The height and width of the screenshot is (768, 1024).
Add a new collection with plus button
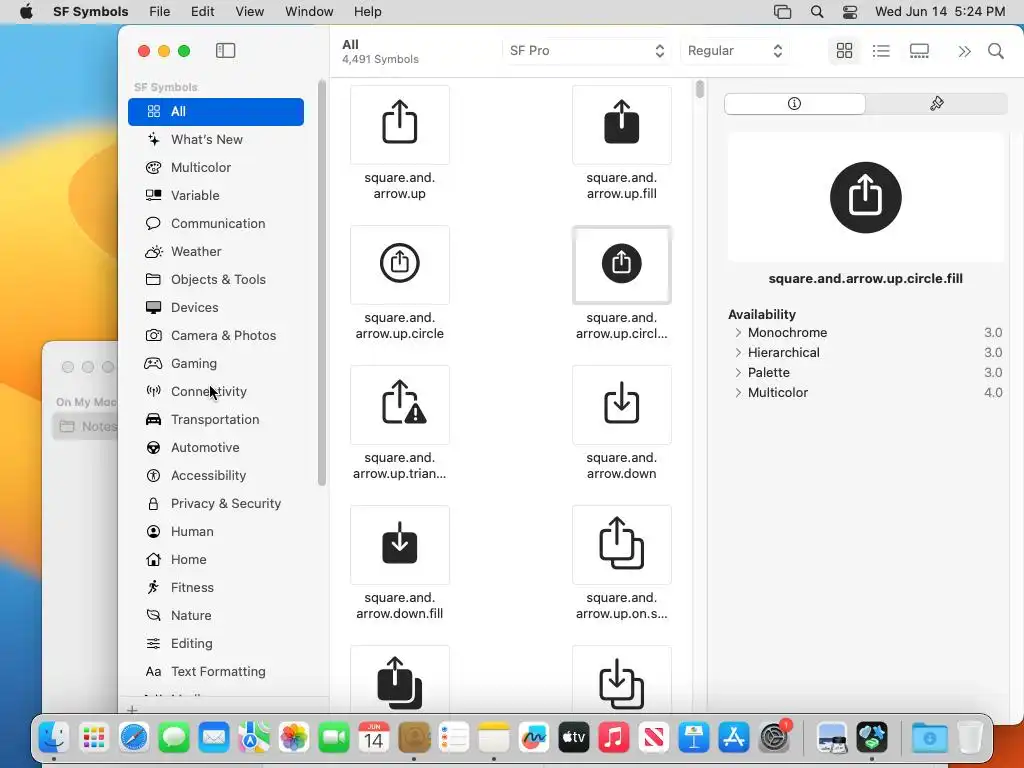coord(133,709)
